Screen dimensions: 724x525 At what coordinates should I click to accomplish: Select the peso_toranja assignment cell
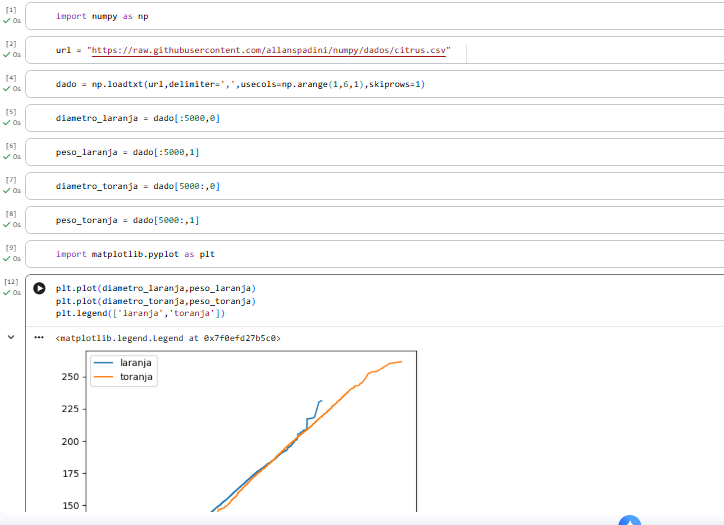tap(374, 220)
